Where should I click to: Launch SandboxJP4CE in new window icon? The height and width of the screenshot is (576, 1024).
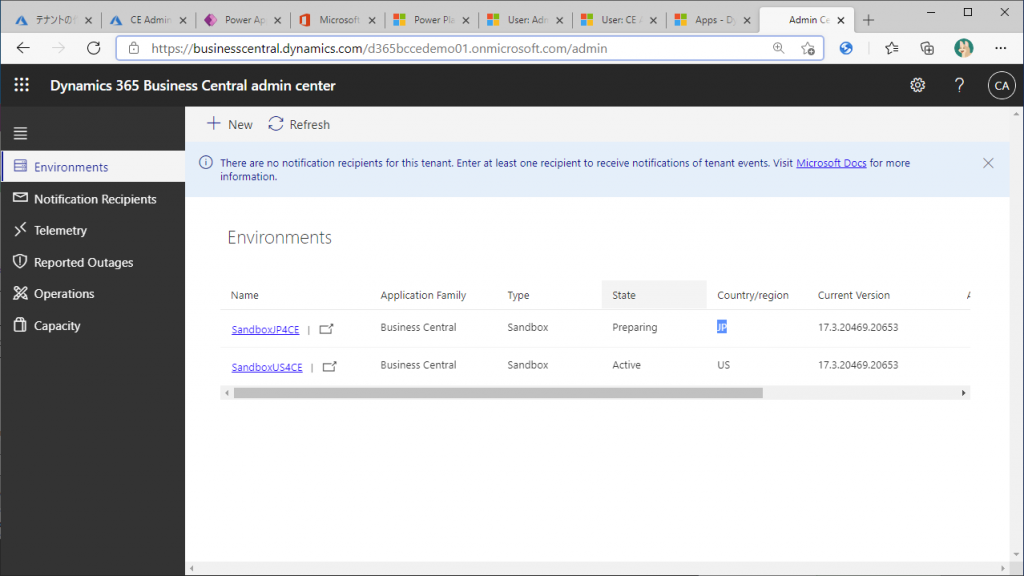click(x=327, y=329)
